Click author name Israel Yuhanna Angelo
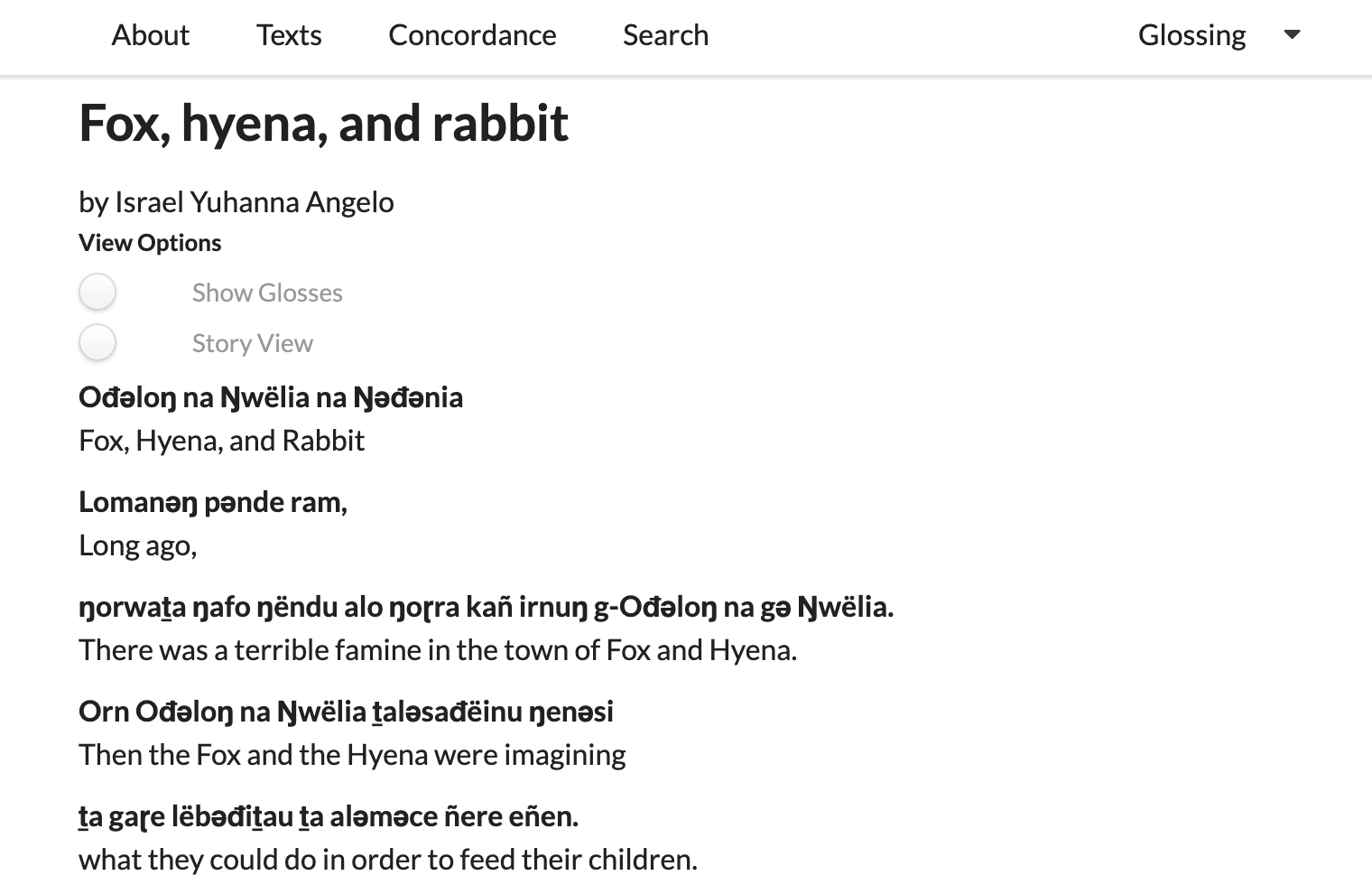 (x=255, y=202)
